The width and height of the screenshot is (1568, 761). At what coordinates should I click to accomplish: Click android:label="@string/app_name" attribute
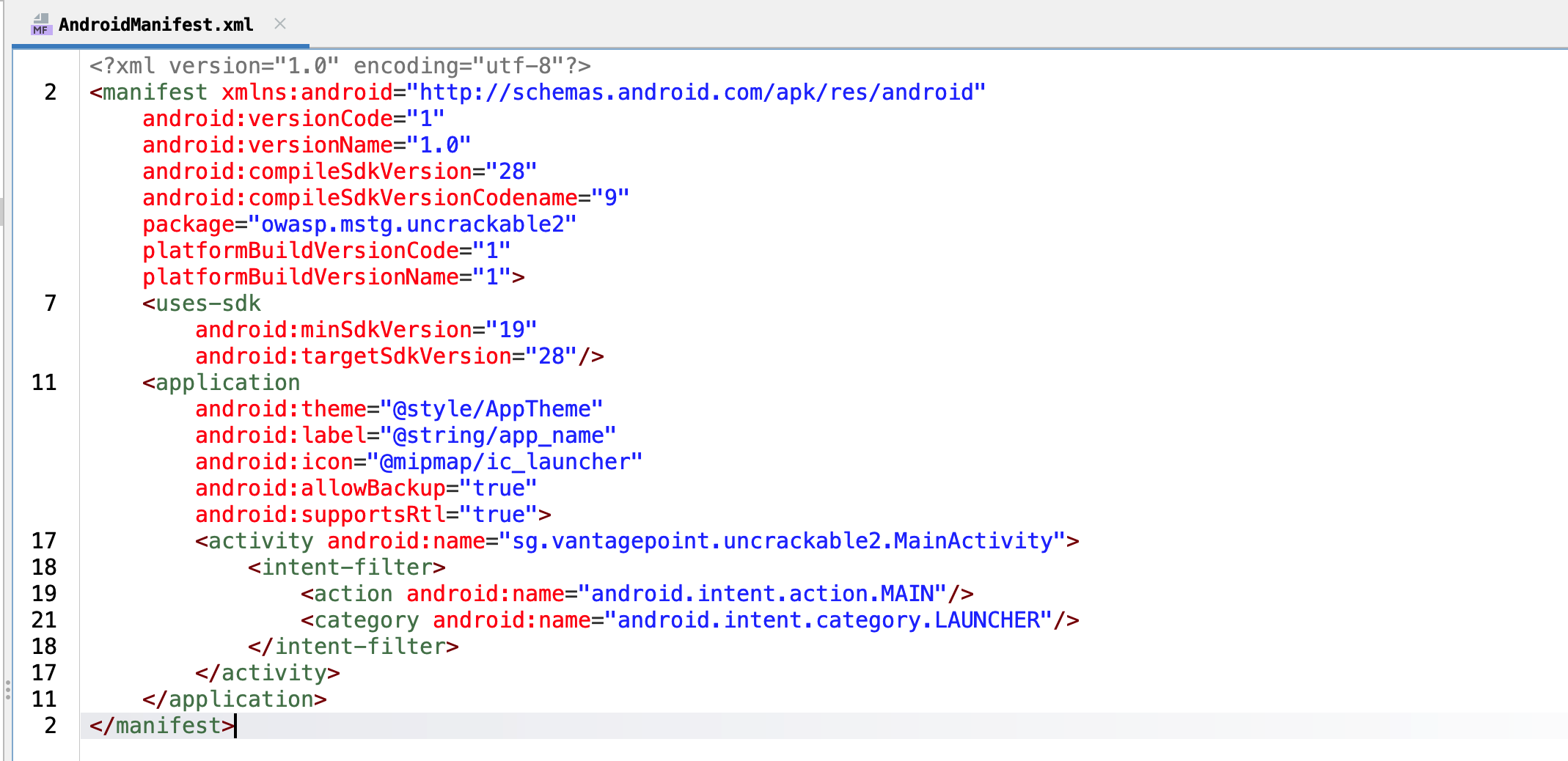[406, 435]
